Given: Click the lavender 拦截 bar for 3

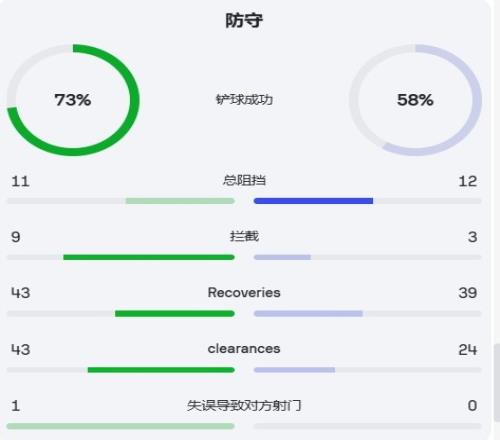Looking at the screenshot, I should tap(282, 257).
